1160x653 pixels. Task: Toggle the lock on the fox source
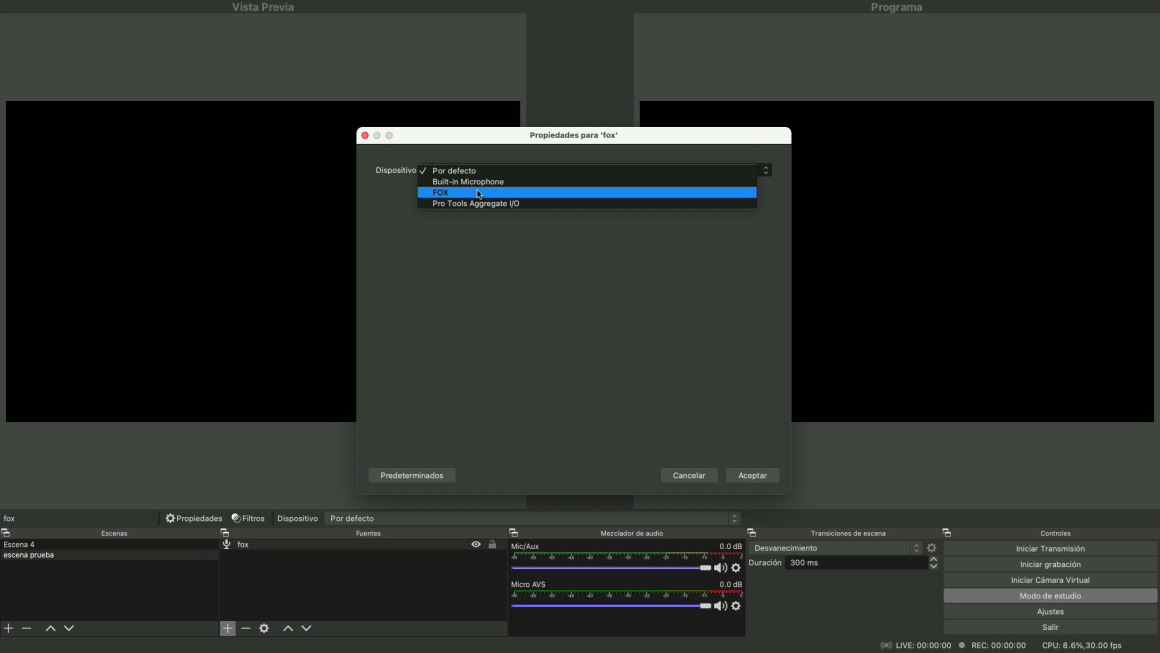(492, 545)
